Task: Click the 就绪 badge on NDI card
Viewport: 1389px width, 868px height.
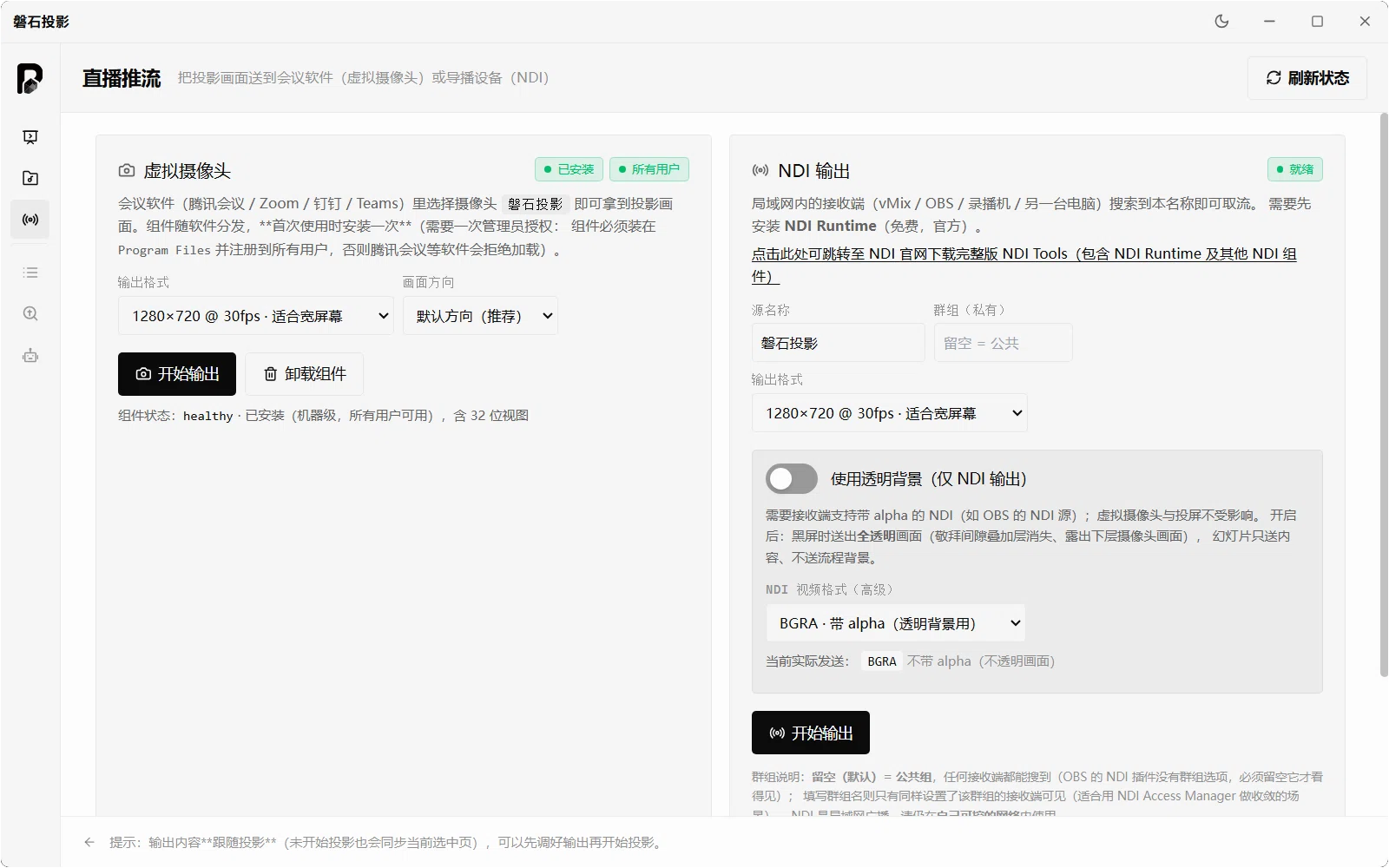Action: [1295, 169]
